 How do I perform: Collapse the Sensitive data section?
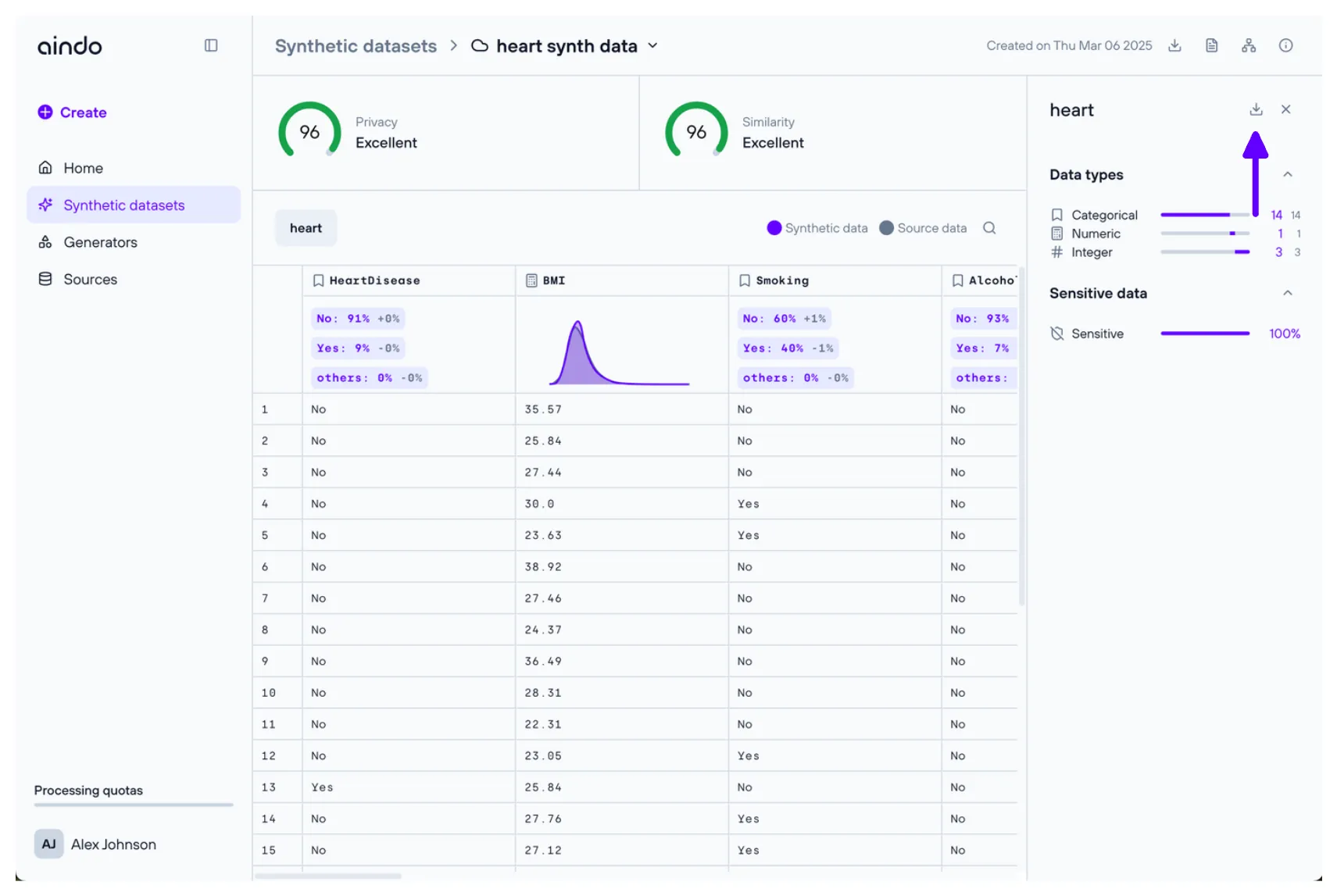1288,293
